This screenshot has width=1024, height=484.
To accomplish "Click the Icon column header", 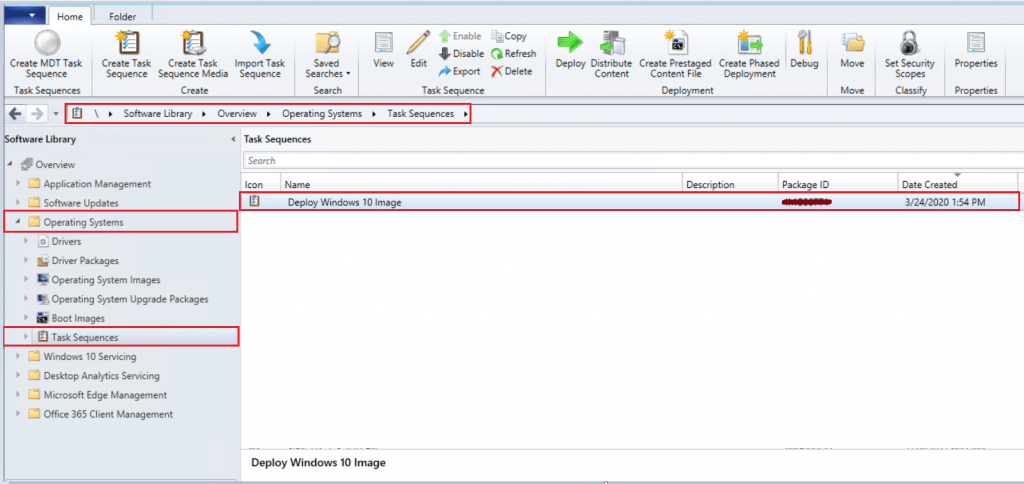I will 261,185.
